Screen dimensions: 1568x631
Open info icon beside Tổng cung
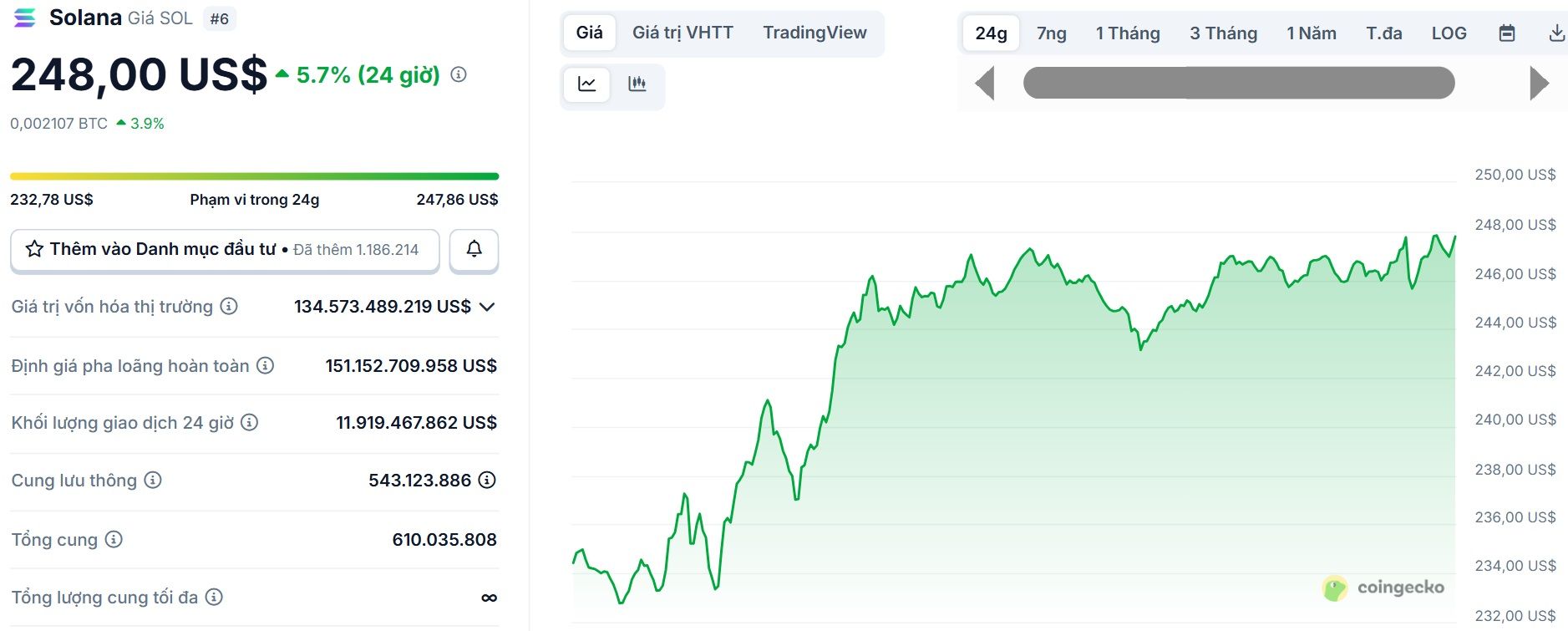coord(114,539)
